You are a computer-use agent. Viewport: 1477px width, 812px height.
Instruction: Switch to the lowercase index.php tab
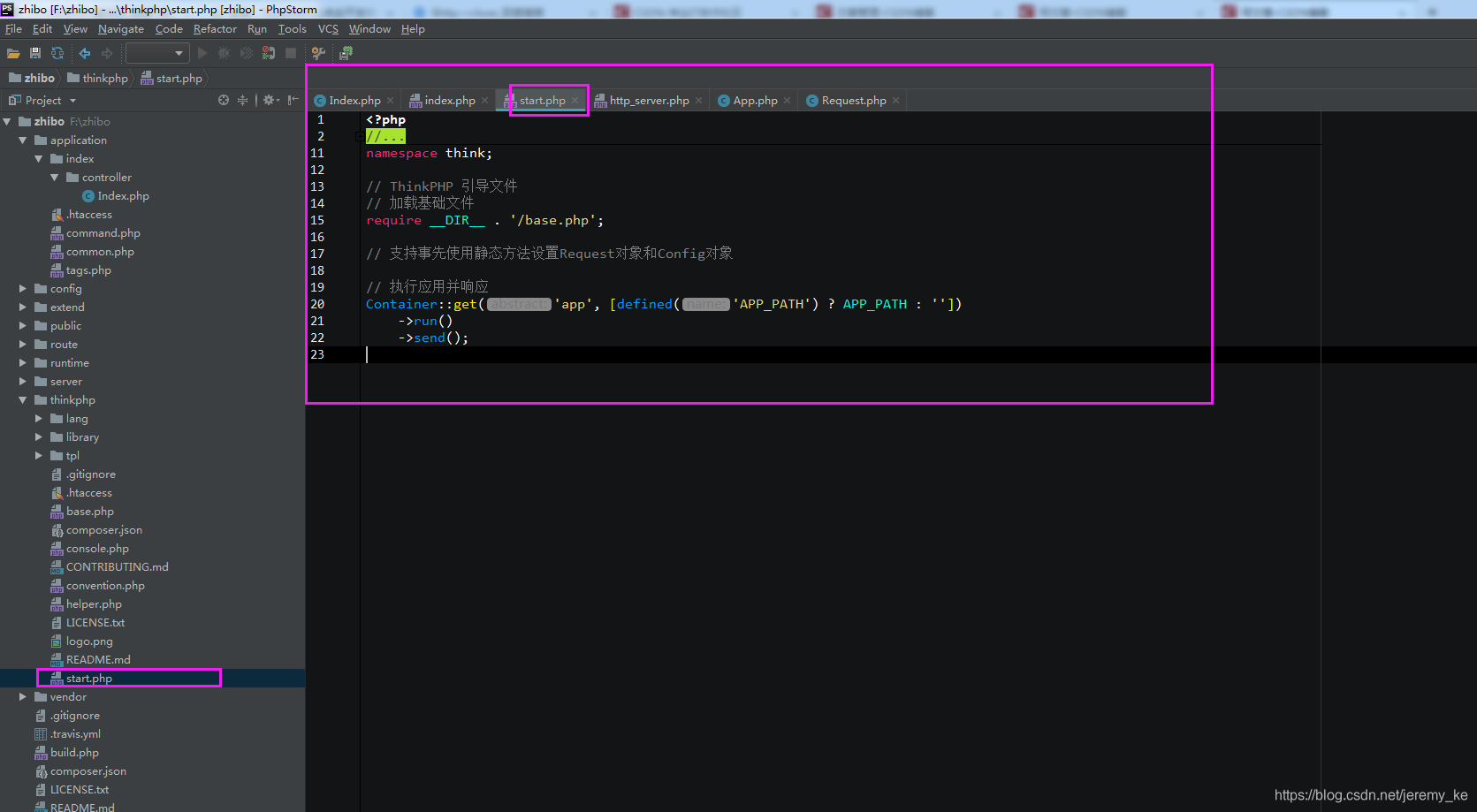pyautogui.click(x=449, y=101)
